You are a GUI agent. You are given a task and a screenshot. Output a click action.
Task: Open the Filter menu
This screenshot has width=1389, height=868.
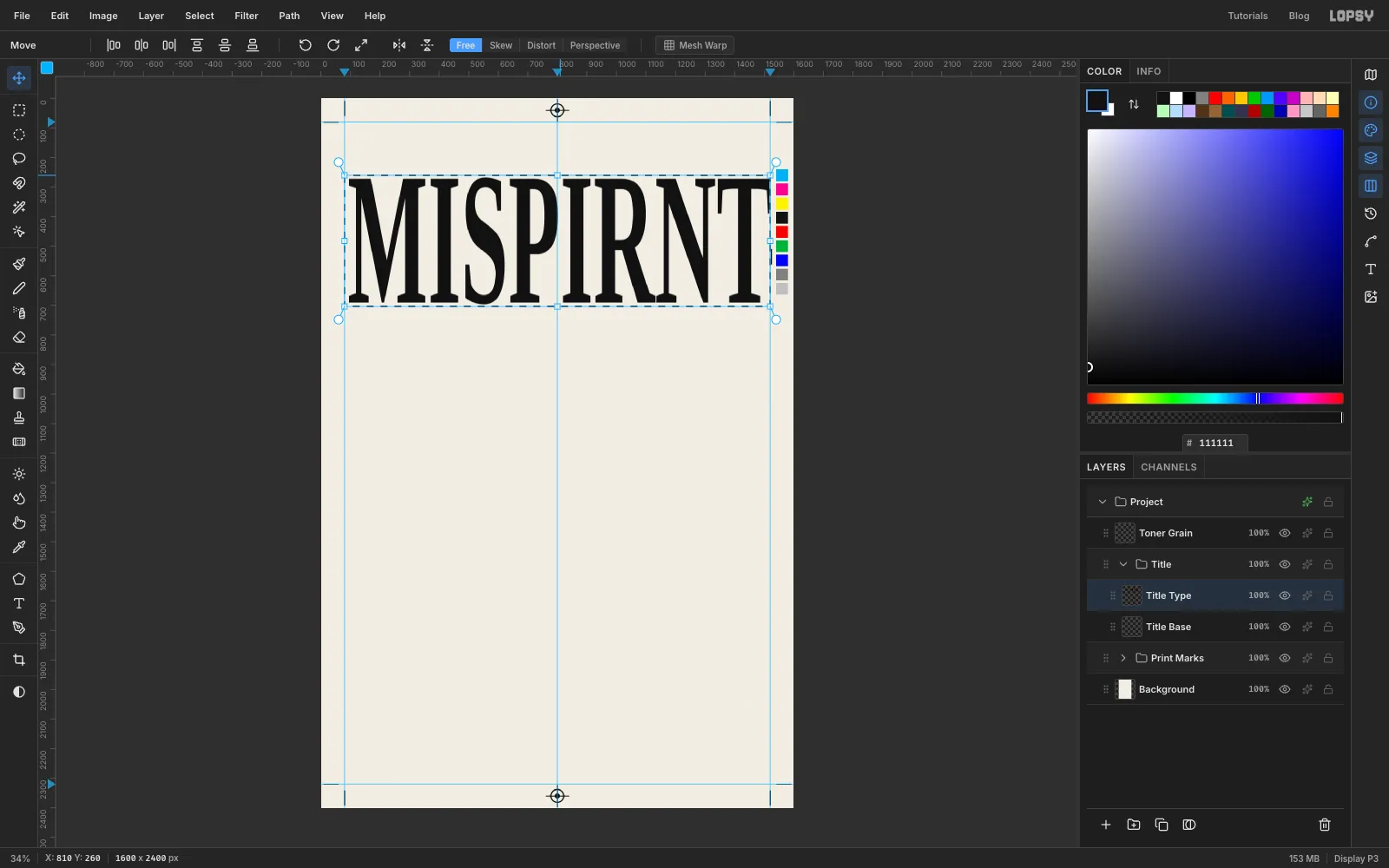click(x=247, y=16)
